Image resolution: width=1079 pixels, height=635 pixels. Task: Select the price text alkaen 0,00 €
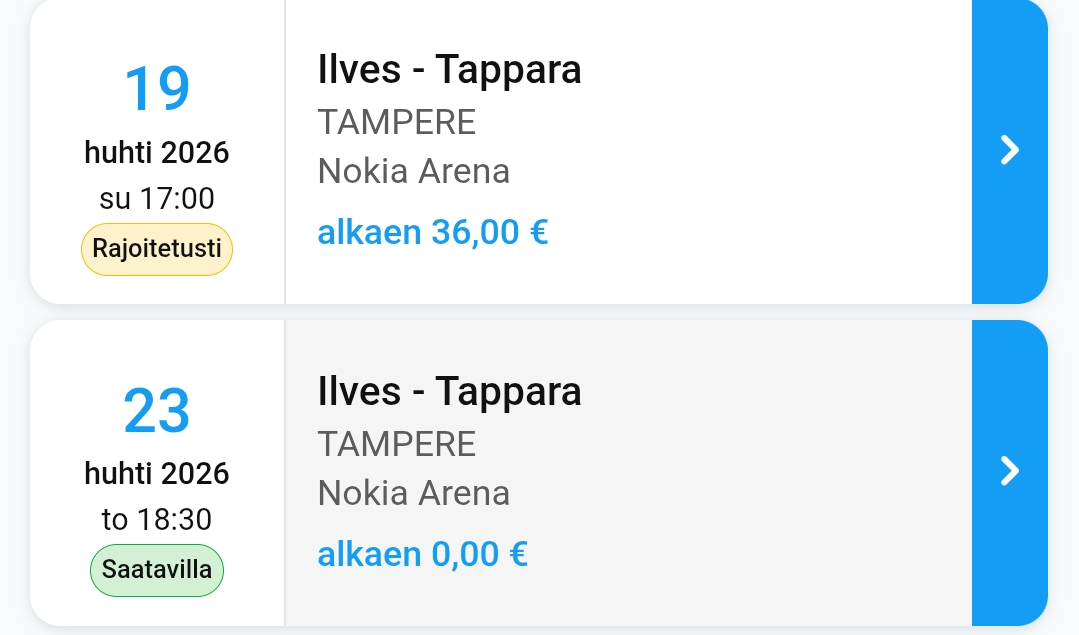coord(422,553)
